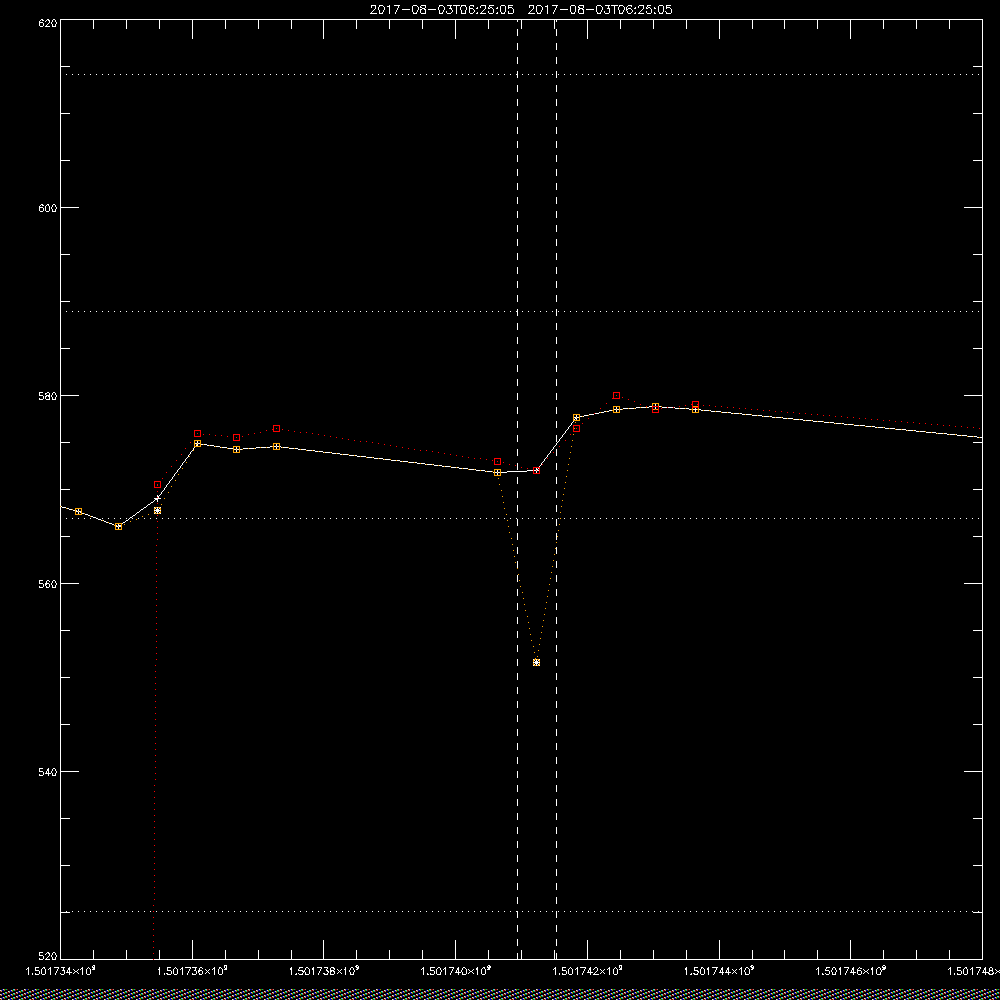The height and width of the screenshot is (1000, 1000).
Task: Click the first 2017-08-03T06:25:05 timestamp in title
Action: click(442, 10)
